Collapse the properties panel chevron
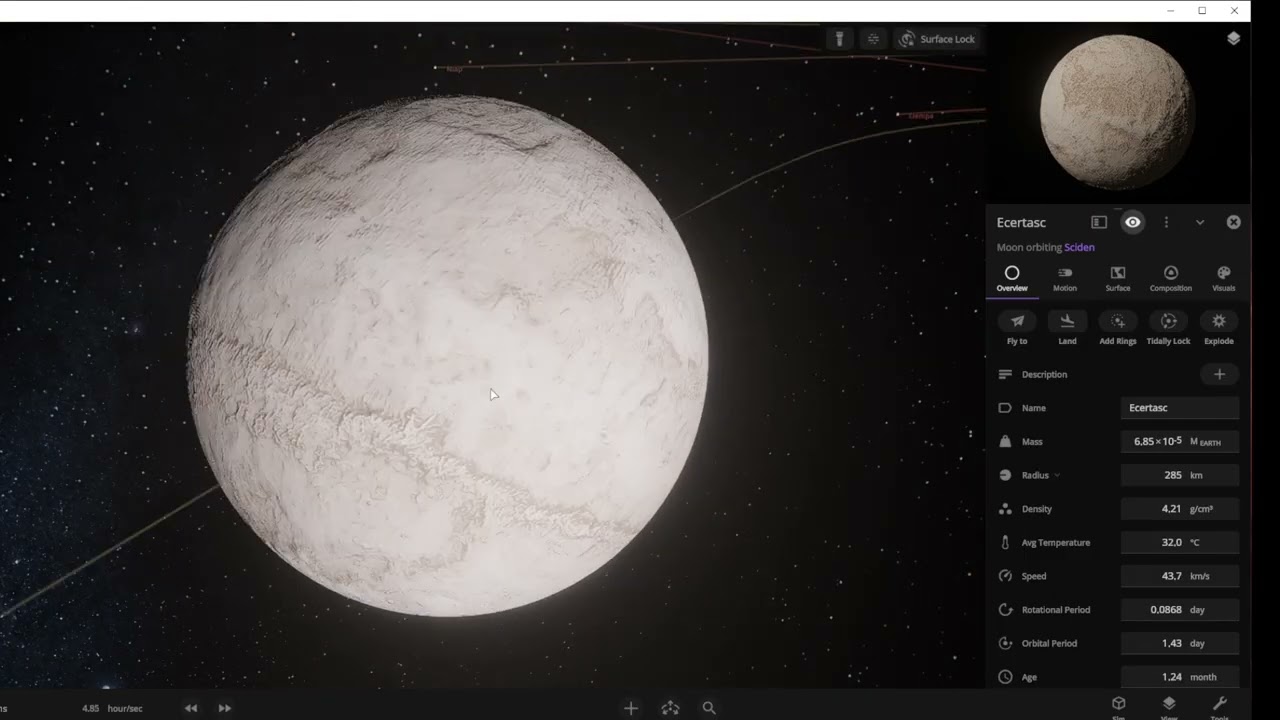This screenshot has width=1280, height=720. coord(1200,222)
